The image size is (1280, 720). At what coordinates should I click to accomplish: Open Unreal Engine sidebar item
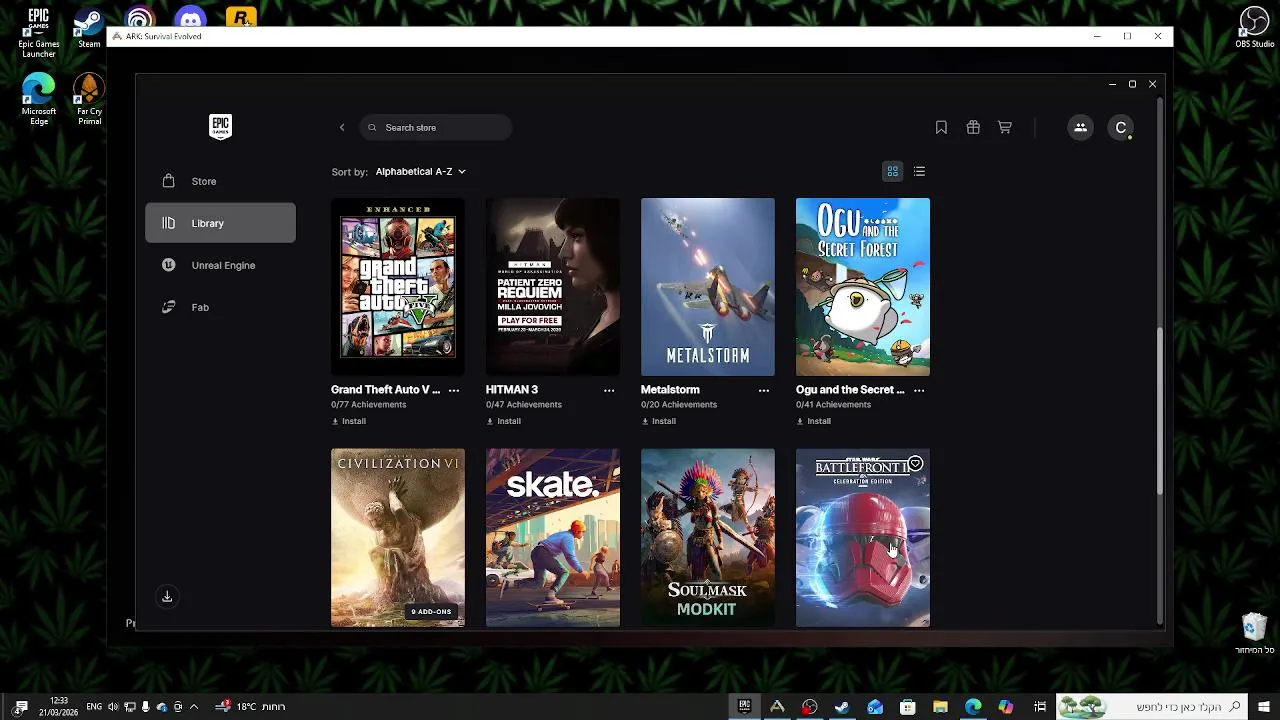coord(220,265)
